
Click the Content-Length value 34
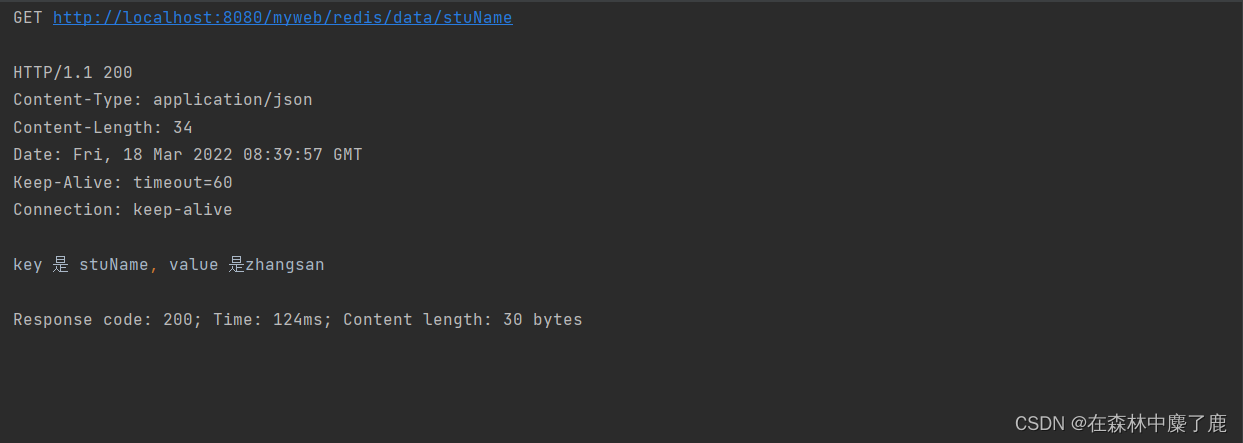click(183, 128)
